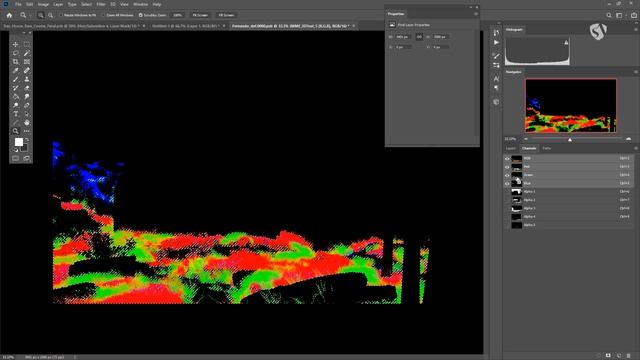Select the Move tool
Screen dimensions: 640x360
[16, 44]
